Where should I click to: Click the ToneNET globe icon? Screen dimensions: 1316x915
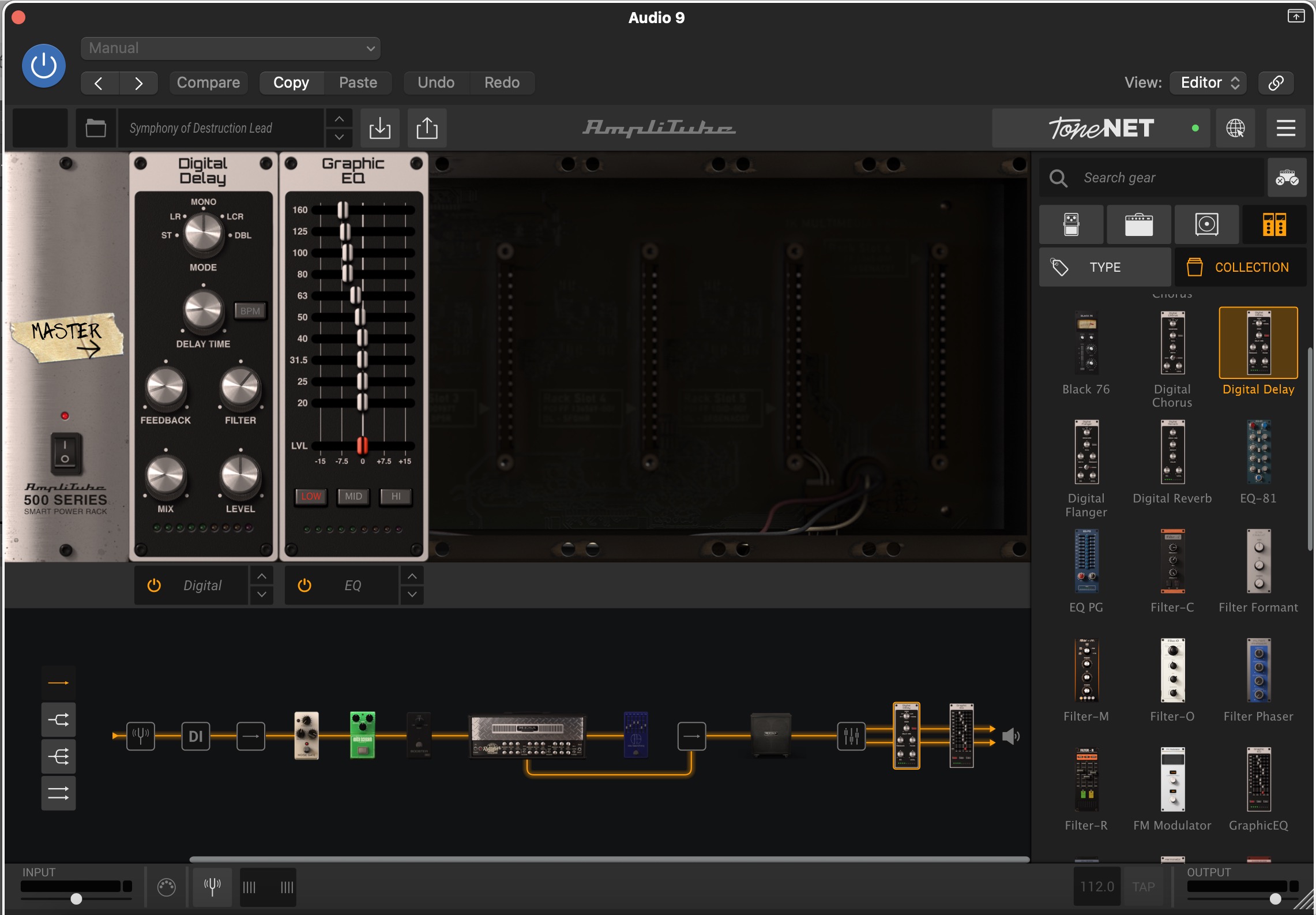coord(1235,128)
